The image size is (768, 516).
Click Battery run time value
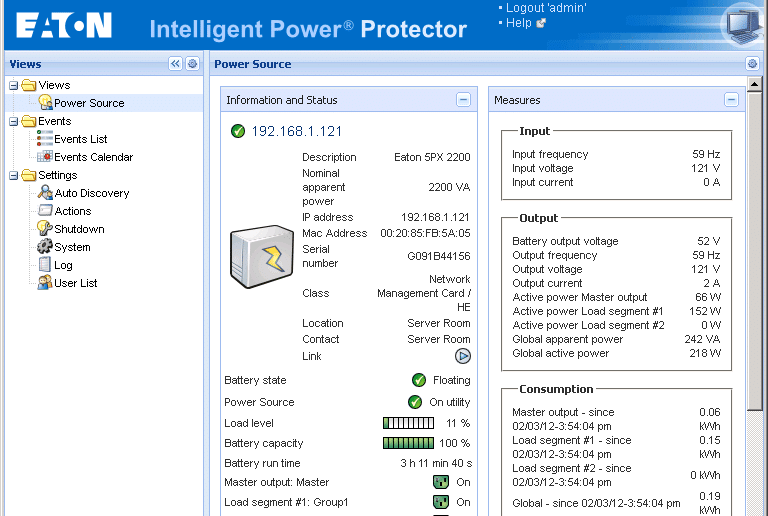click(x=436, y=463)
